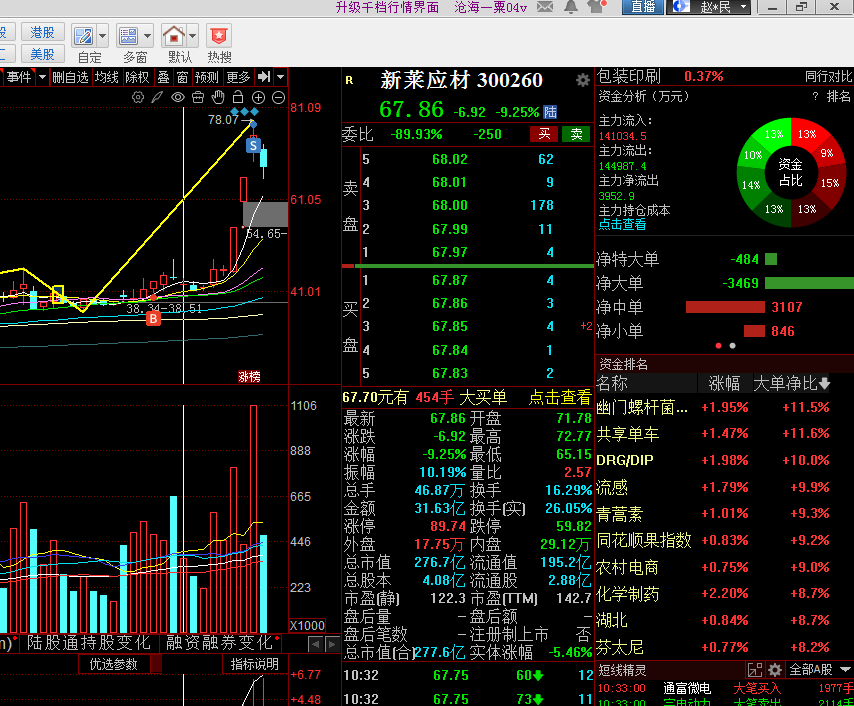Click the red 买 buy button

pos(544,134)
